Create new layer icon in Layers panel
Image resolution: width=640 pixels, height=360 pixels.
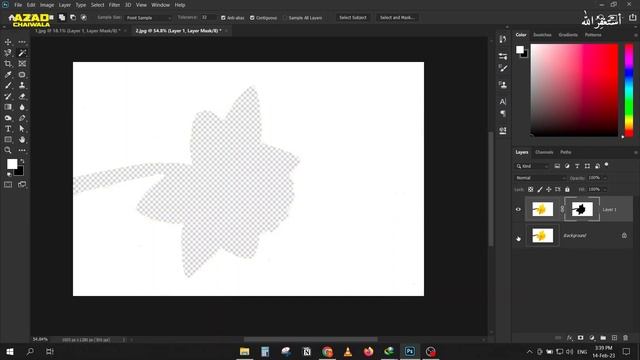614,338
